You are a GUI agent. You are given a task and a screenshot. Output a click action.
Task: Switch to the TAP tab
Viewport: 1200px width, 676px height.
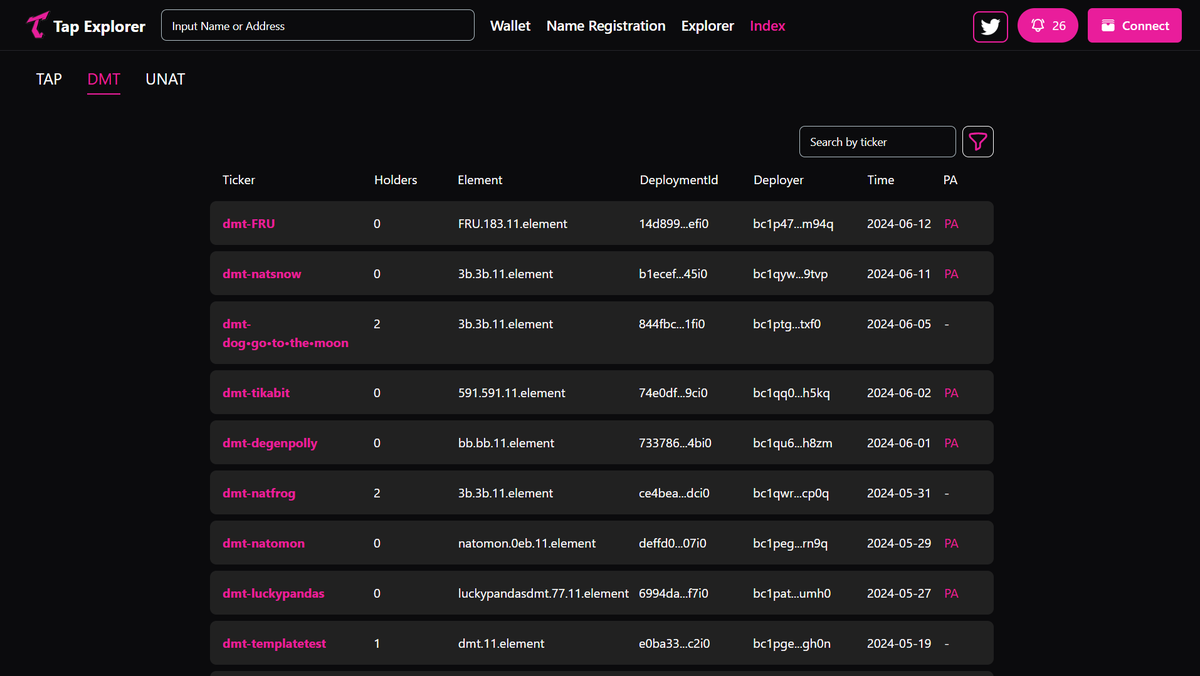pyautogui.click(x=49, y=79)
